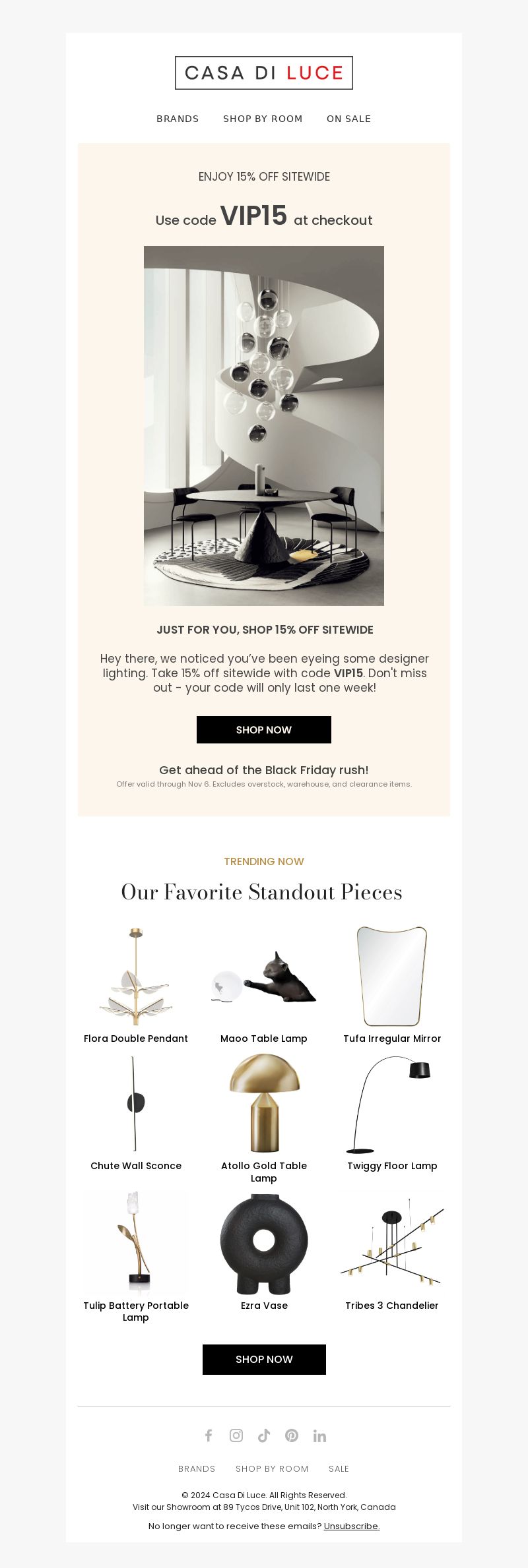Open the Pinterest social icon

[292, 1435]
